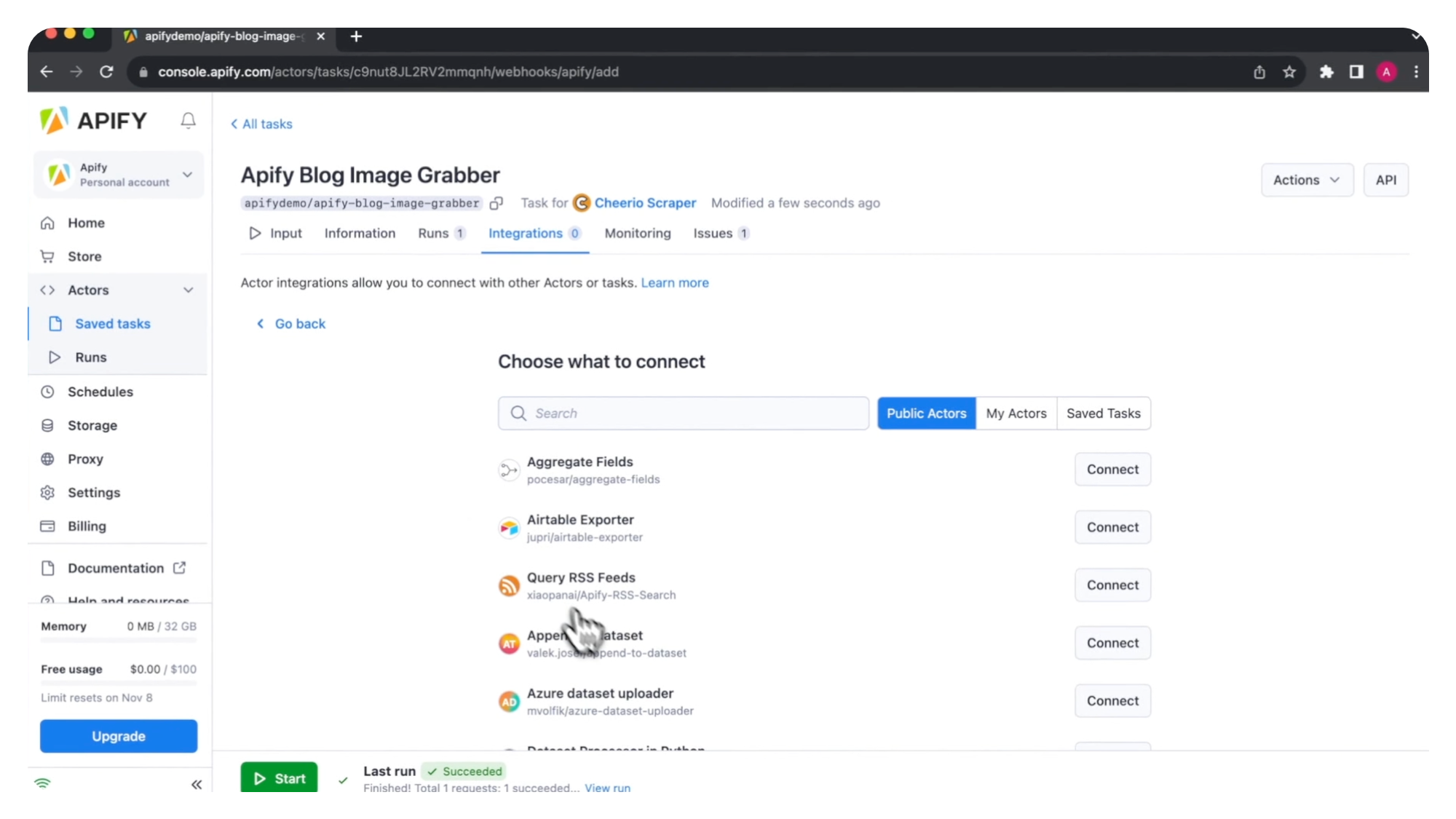Collapse sidebar with double chevron icon

point(196,784)
